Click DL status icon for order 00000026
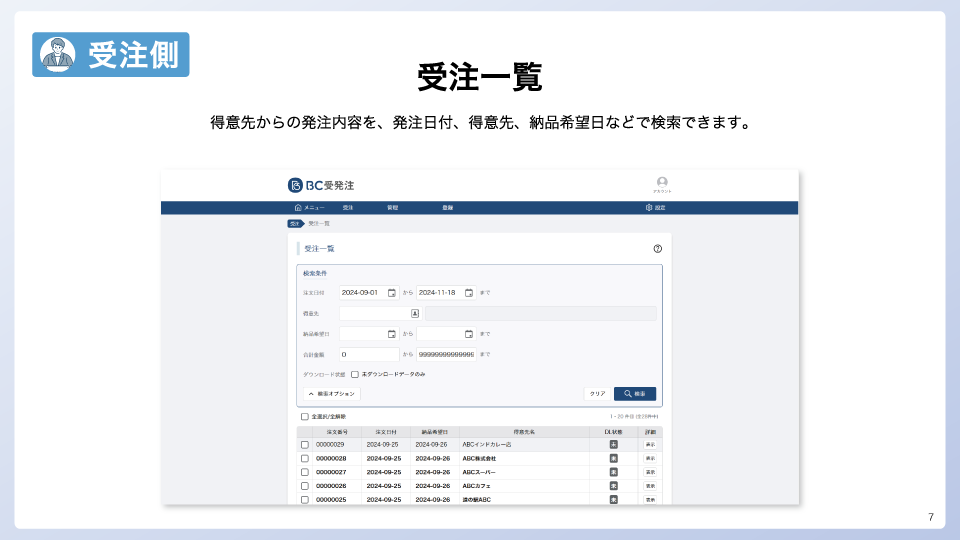The image size is (960, 540). click(613, 486)
